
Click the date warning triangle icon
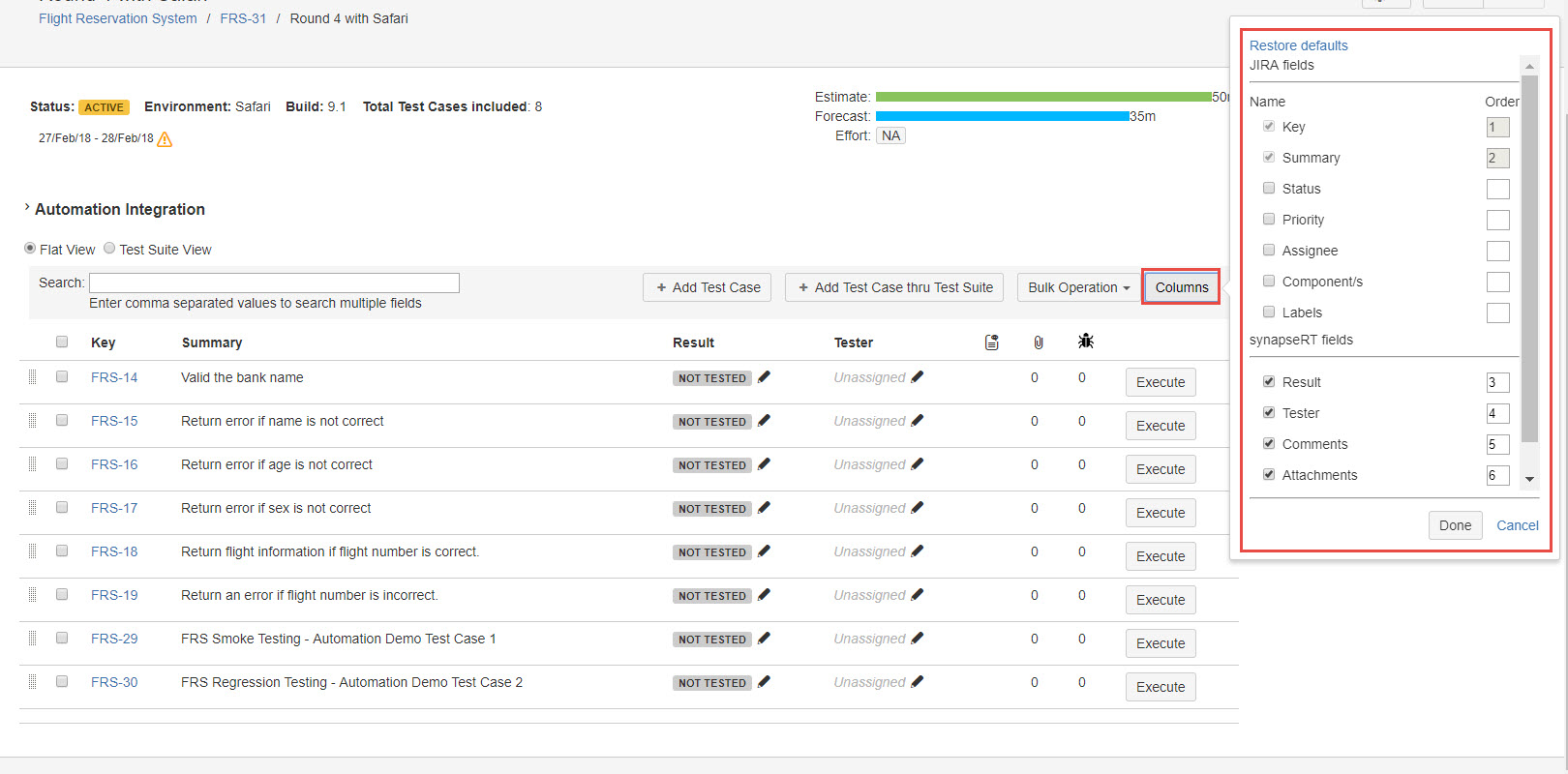165,139
